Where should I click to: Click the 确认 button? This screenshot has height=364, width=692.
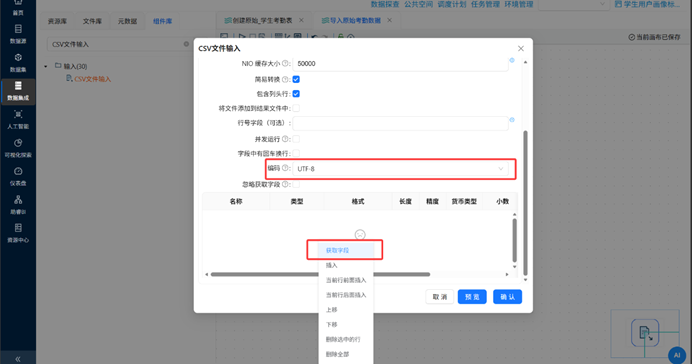(x=508, y=297)
